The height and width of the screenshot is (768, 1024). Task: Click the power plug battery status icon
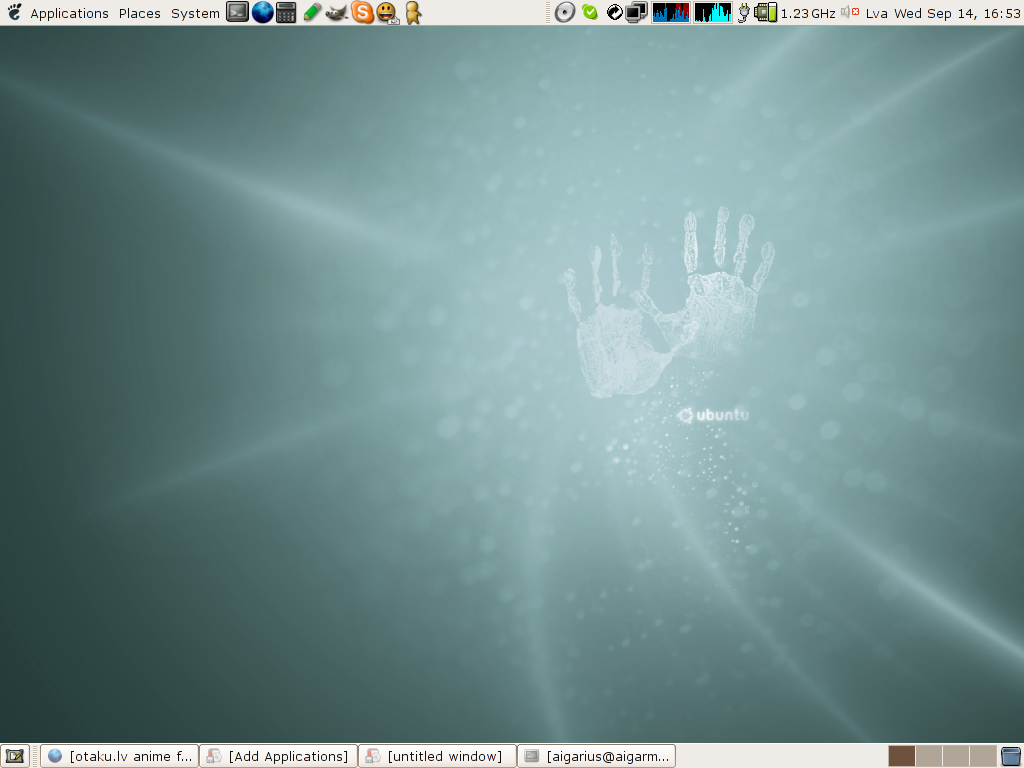[x=743, y=12]
